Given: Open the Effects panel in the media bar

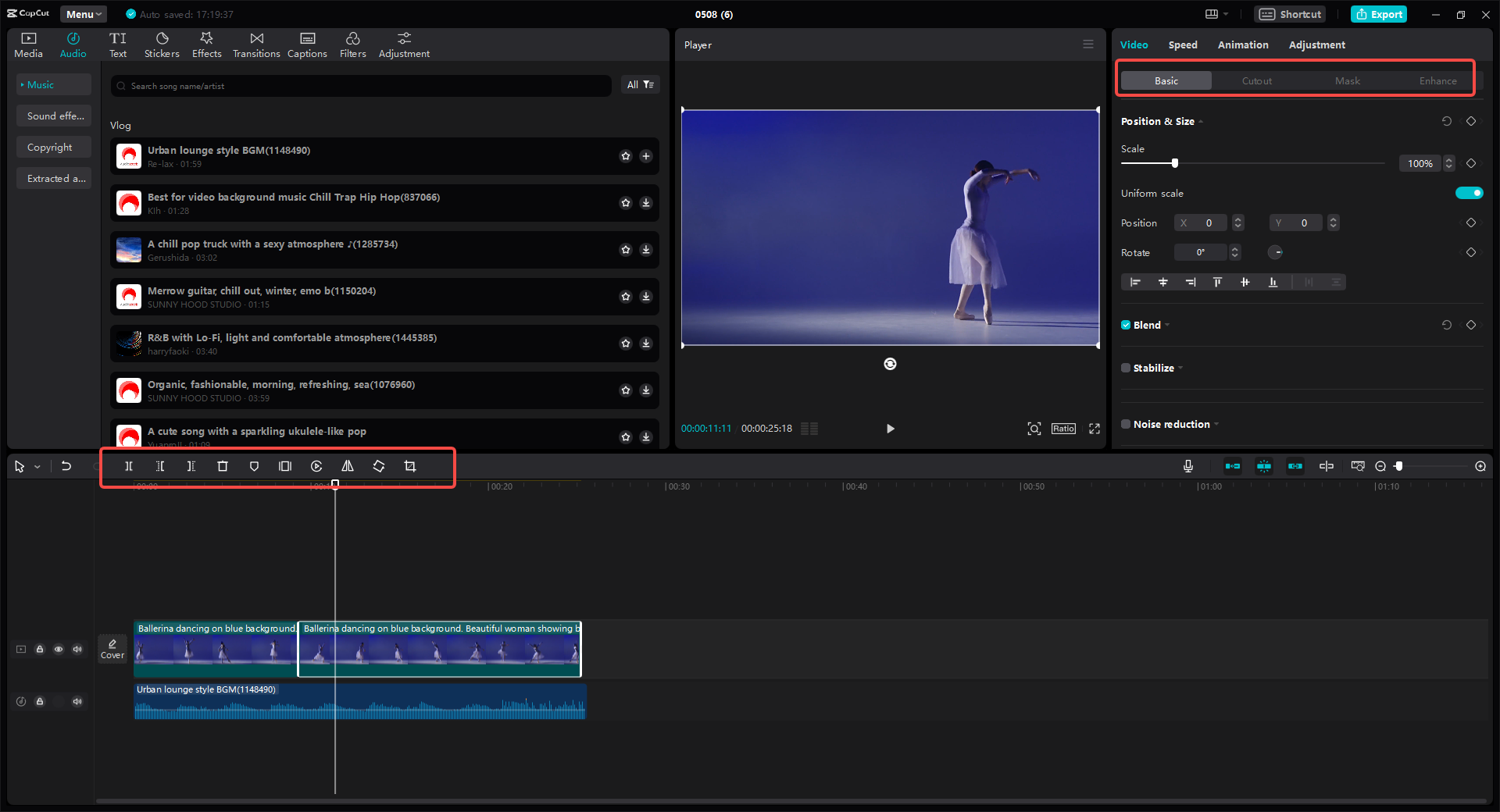Looking at the screenshot, I should [206, 44].
